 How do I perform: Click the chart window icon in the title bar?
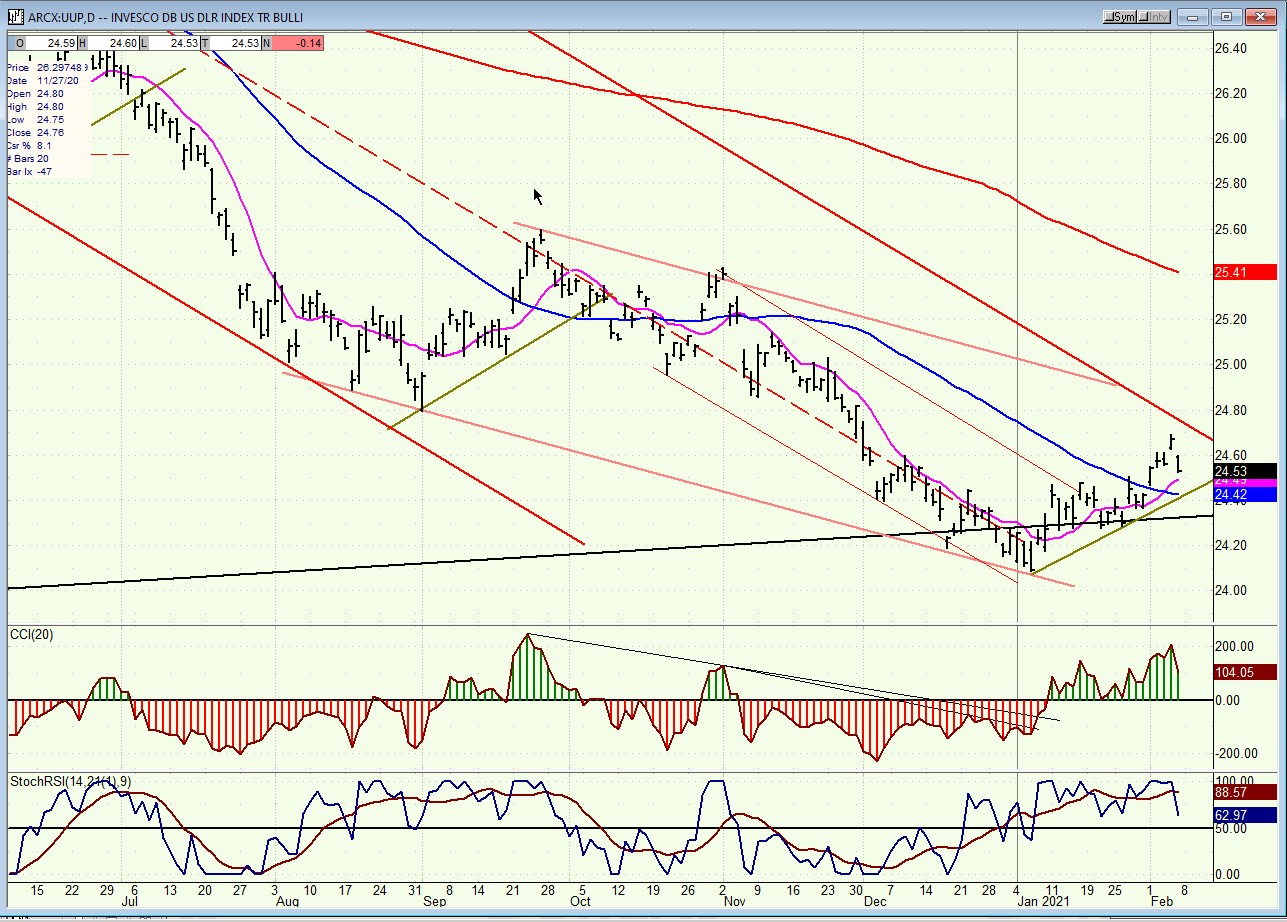[x=14, y=17]
